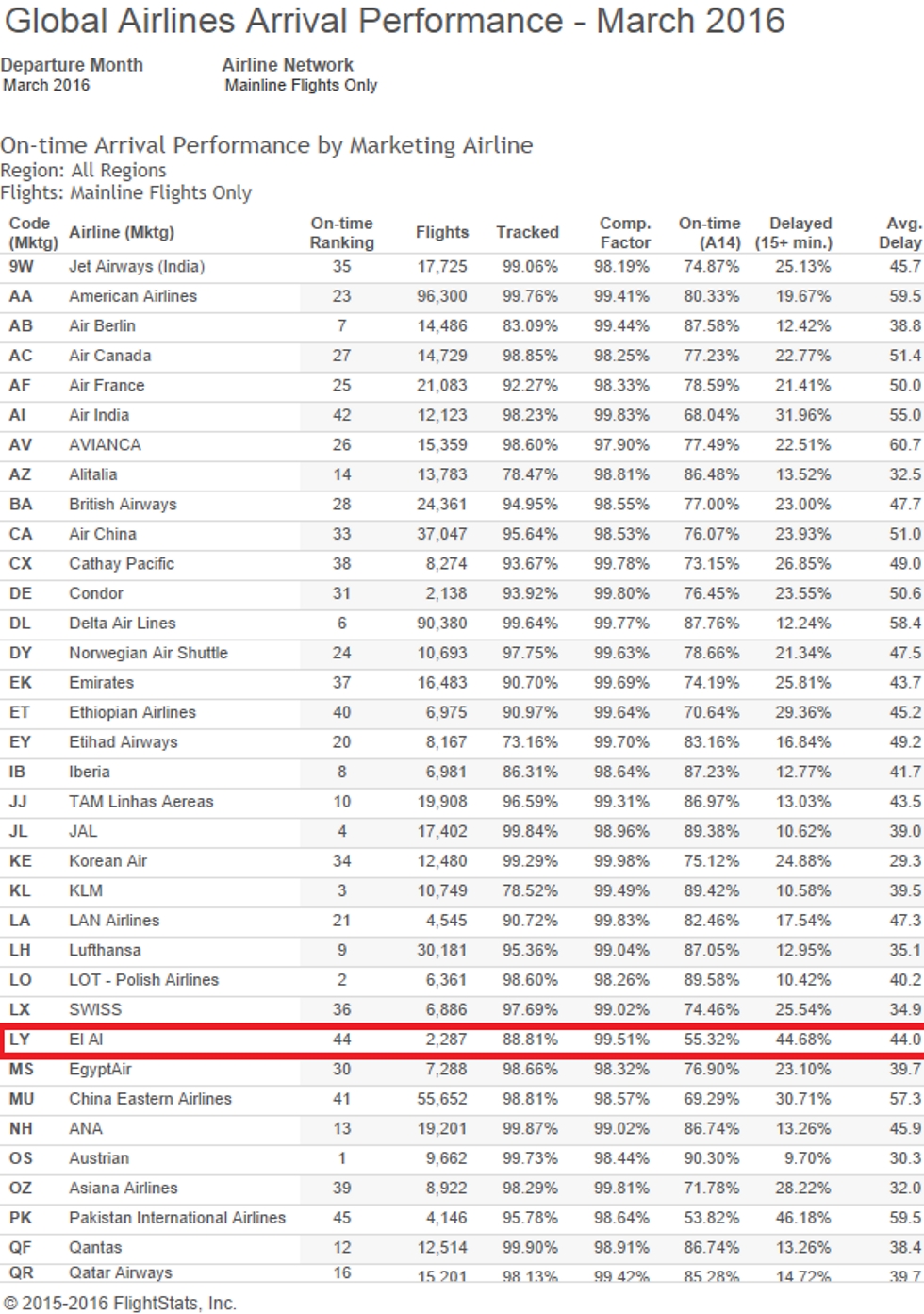Select the Delayed (15+ min.) column header
This screenshot has width=924, height=1314.
click(x=799, y=232)
